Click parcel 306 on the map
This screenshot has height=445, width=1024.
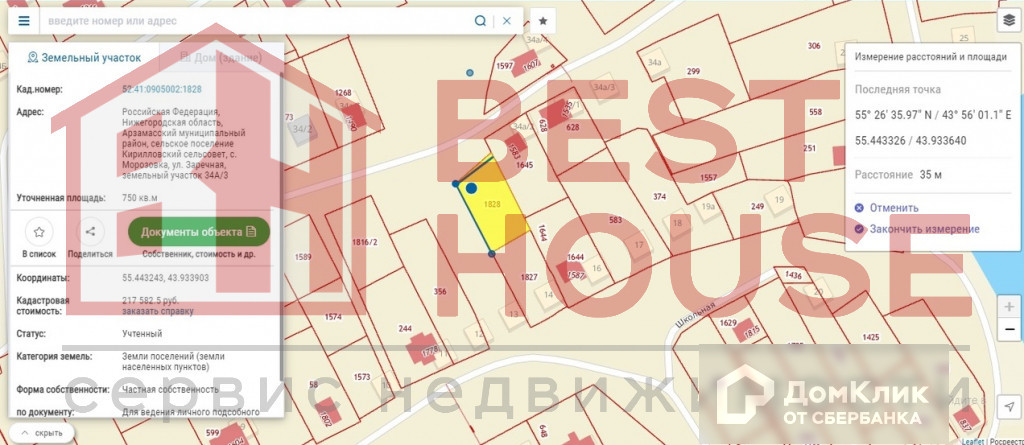point(814,46)
